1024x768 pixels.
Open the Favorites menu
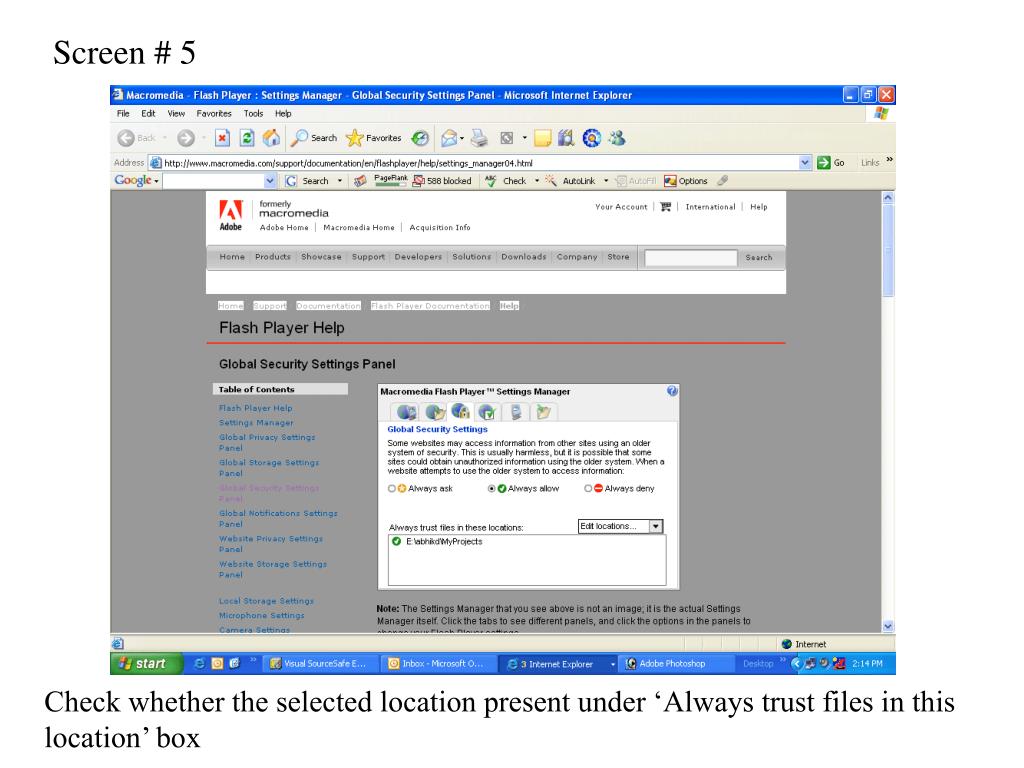[214, 114]
